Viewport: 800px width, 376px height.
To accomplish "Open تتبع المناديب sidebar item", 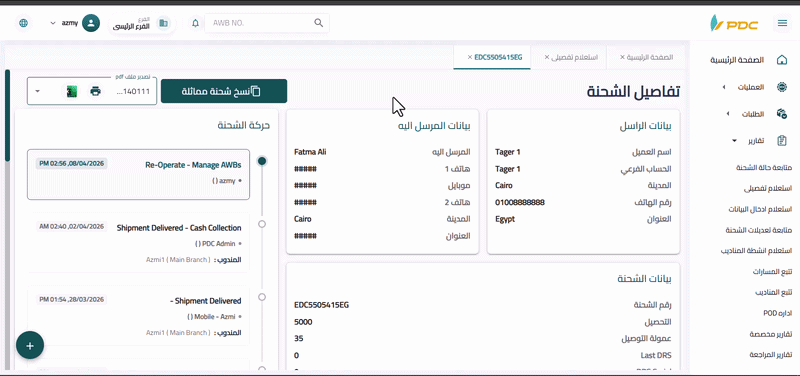I will coord(773,293).
